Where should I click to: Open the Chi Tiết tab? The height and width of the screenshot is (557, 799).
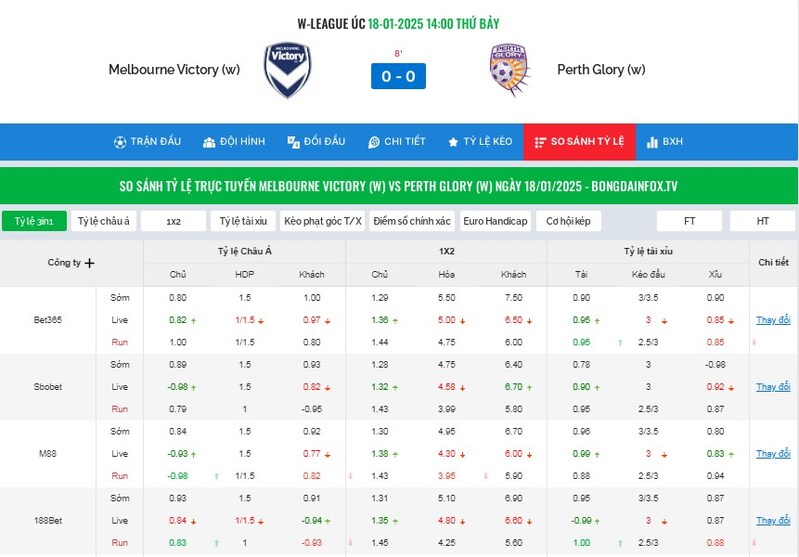[x=396, y=142]
